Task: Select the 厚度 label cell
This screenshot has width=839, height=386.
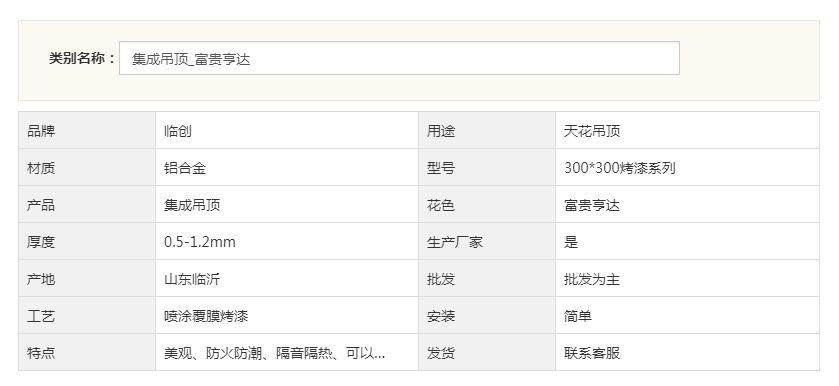Action: pos(87,241)
